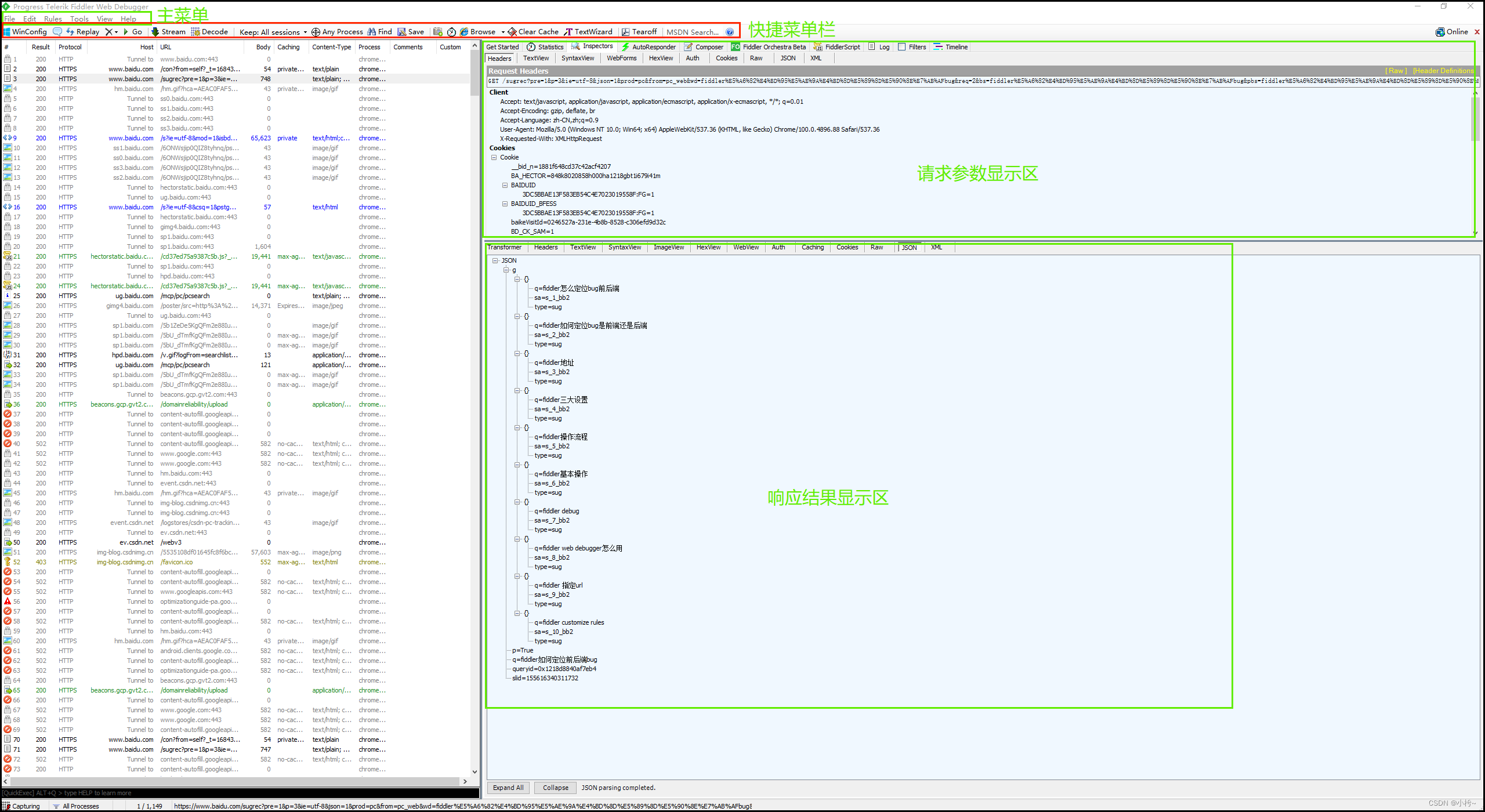
Task: Select session 9 www.baidu.com row
Action: (x=236, y=138)
